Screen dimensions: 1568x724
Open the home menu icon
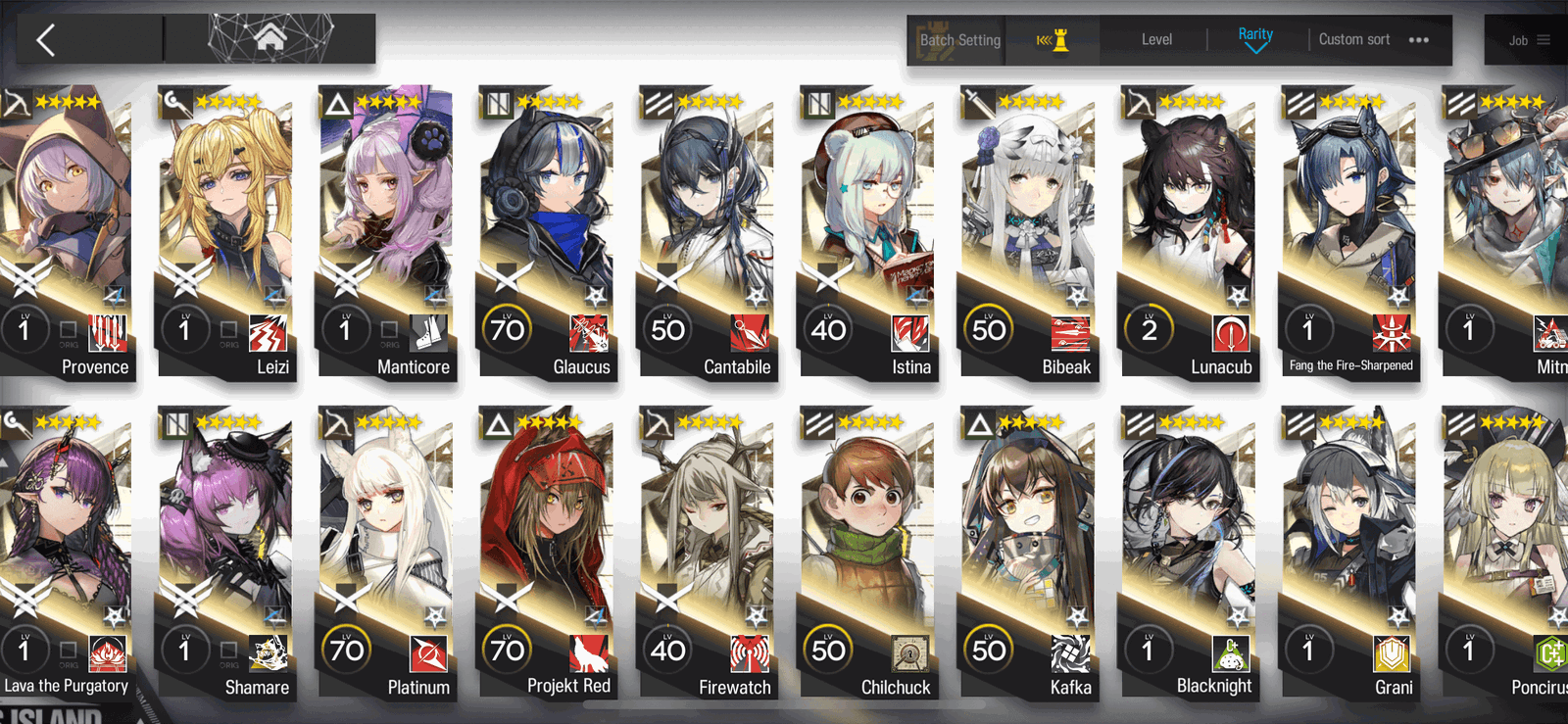point(270,38)
